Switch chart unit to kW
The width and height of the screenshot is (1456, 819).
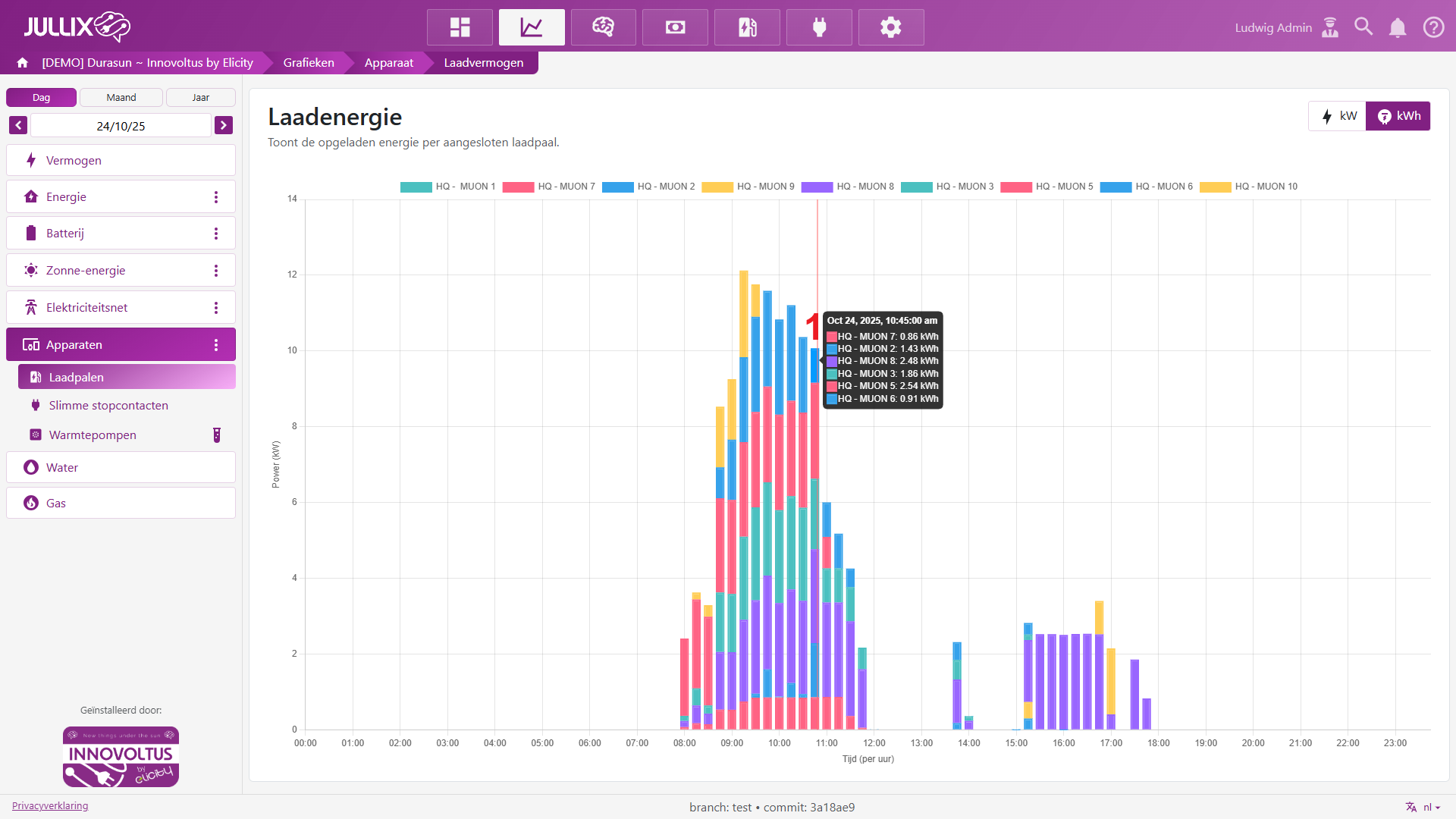point(1338,116)
